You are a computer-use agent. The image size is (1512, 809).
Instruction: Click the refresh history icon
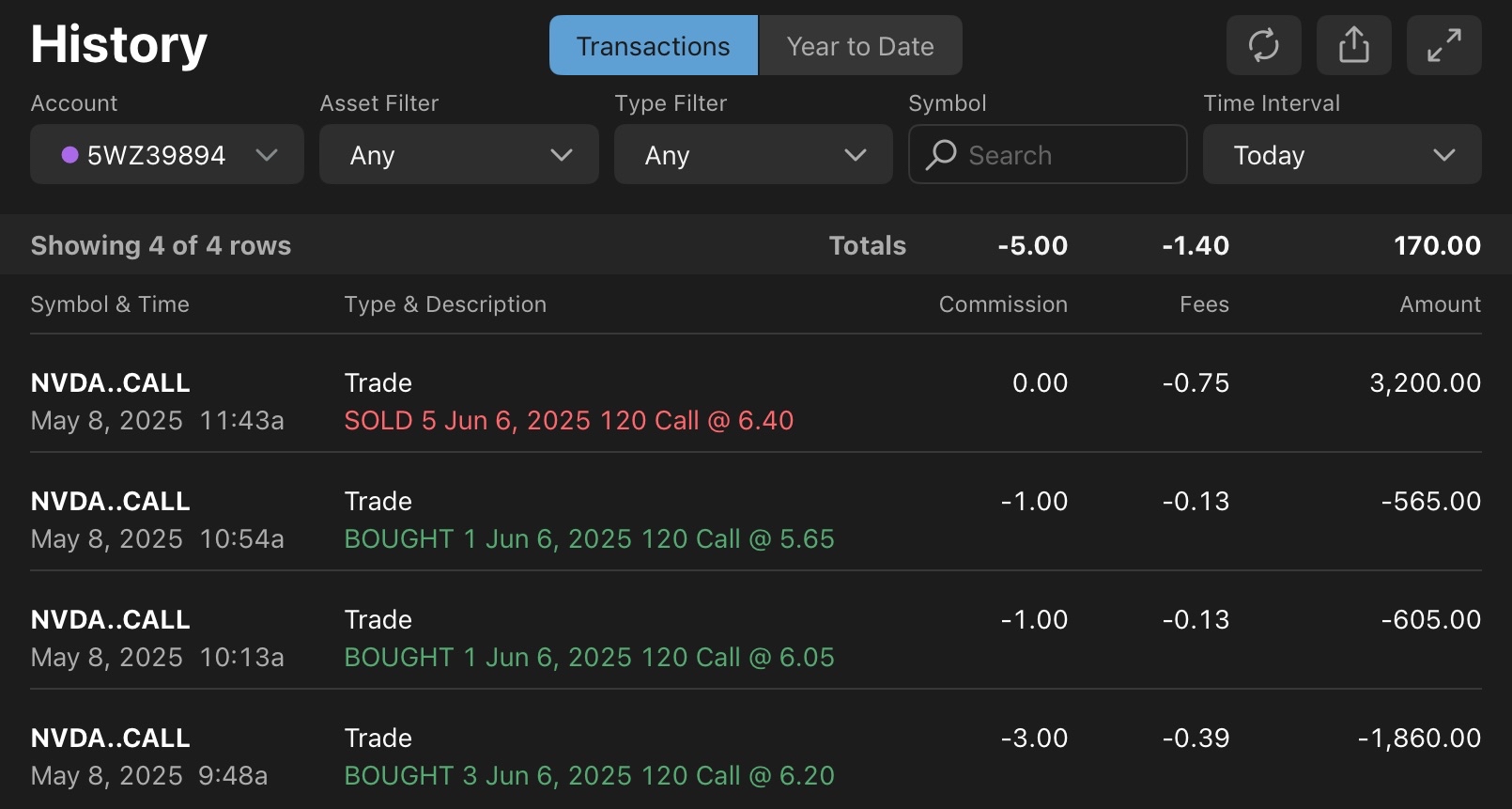pos(1263,44)
